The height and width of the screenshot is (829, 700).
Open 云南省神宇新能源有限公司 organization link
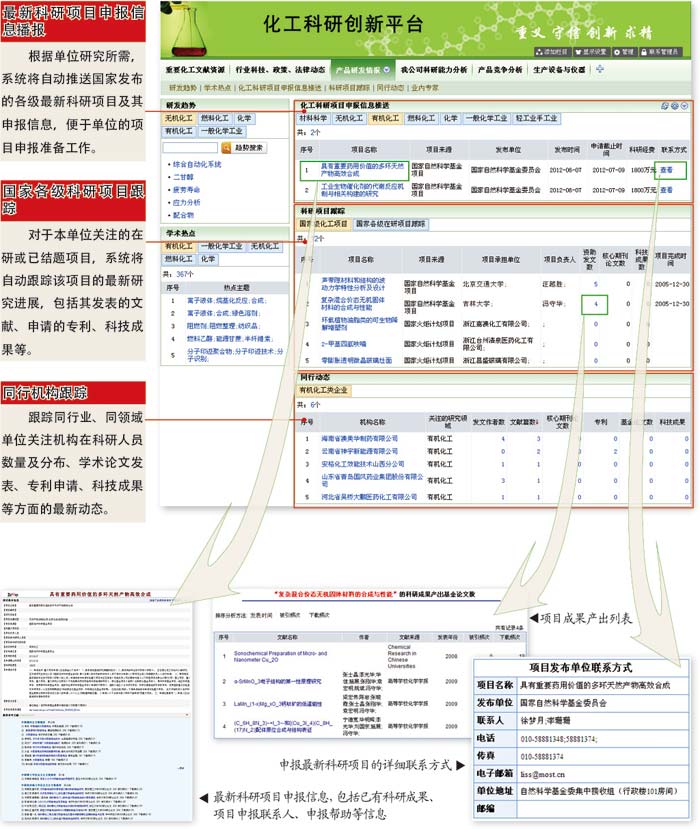(x=360, y=452)
